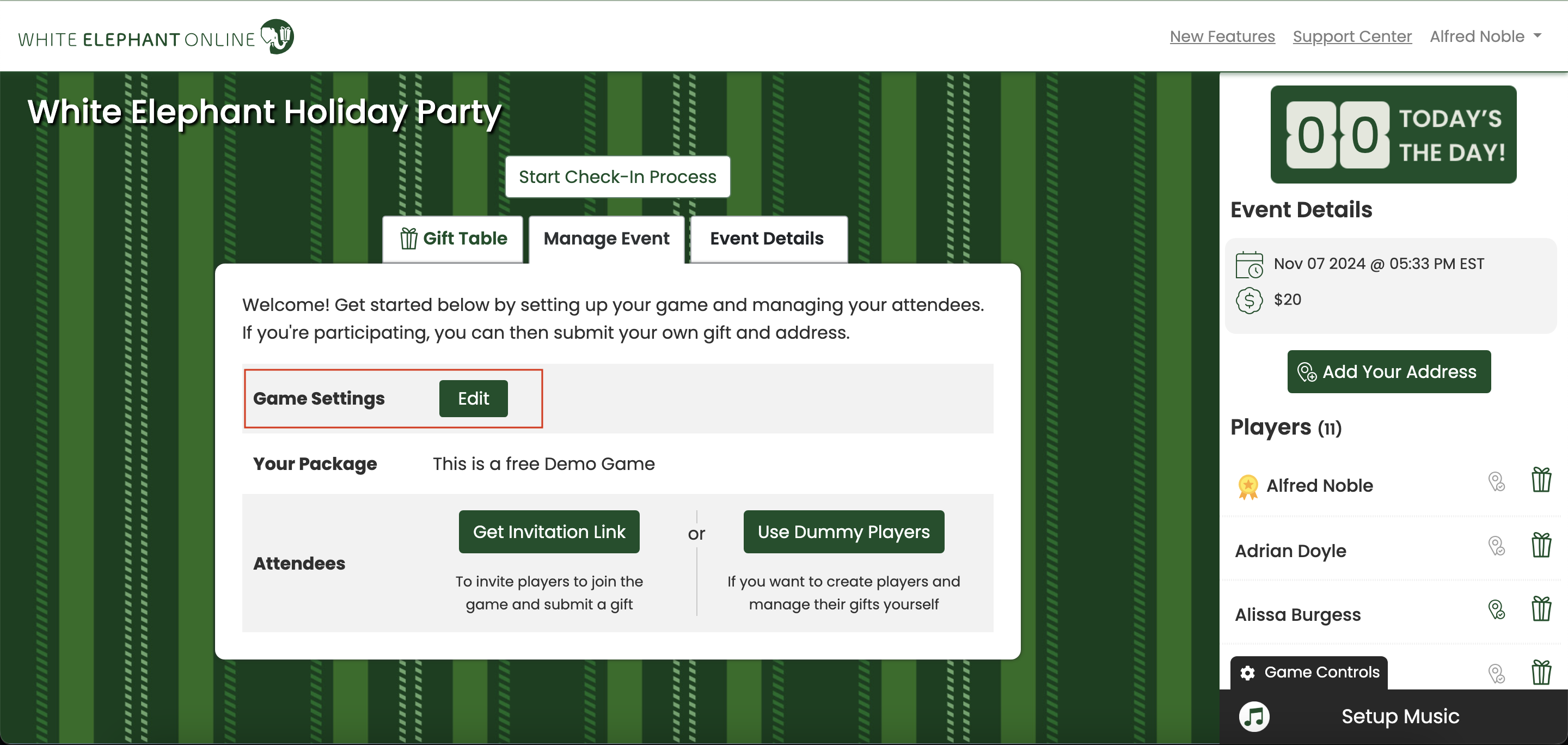Visit the Support Center link
The image size is (1568, 745).
[1352, 36]
